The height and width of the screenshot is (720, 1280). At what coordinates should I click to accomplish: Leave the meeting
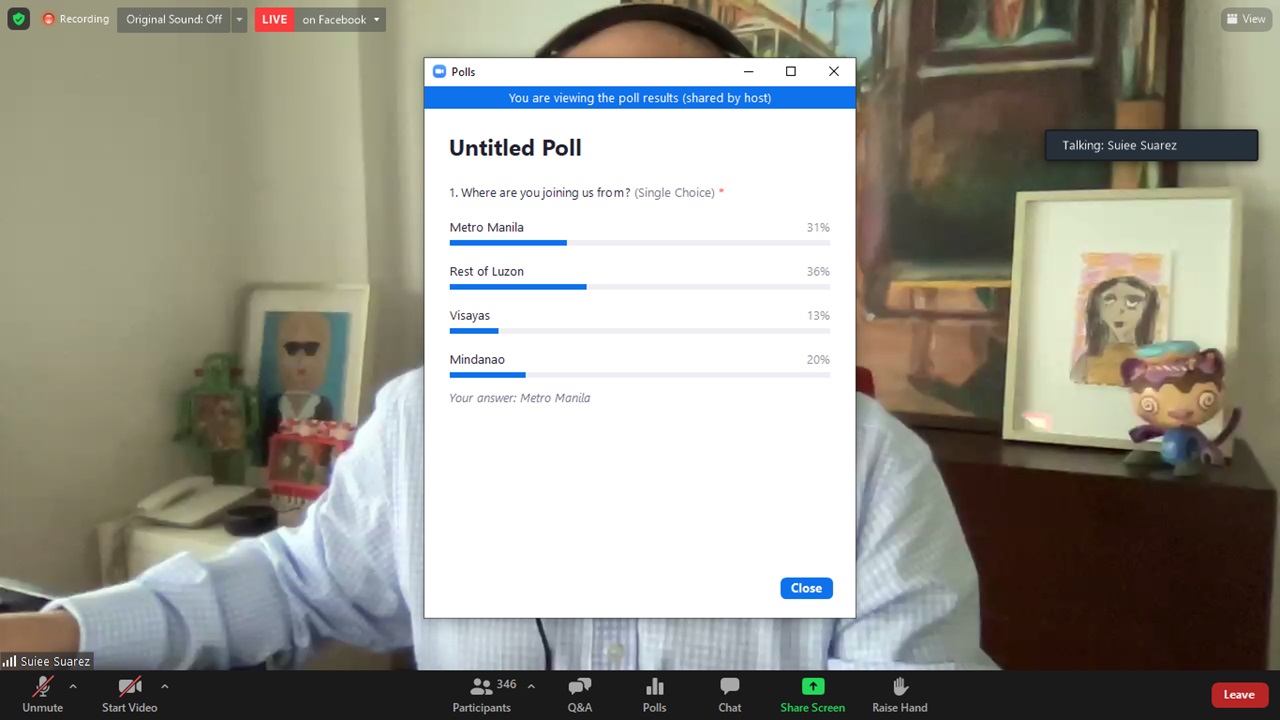coord(1239,695)
